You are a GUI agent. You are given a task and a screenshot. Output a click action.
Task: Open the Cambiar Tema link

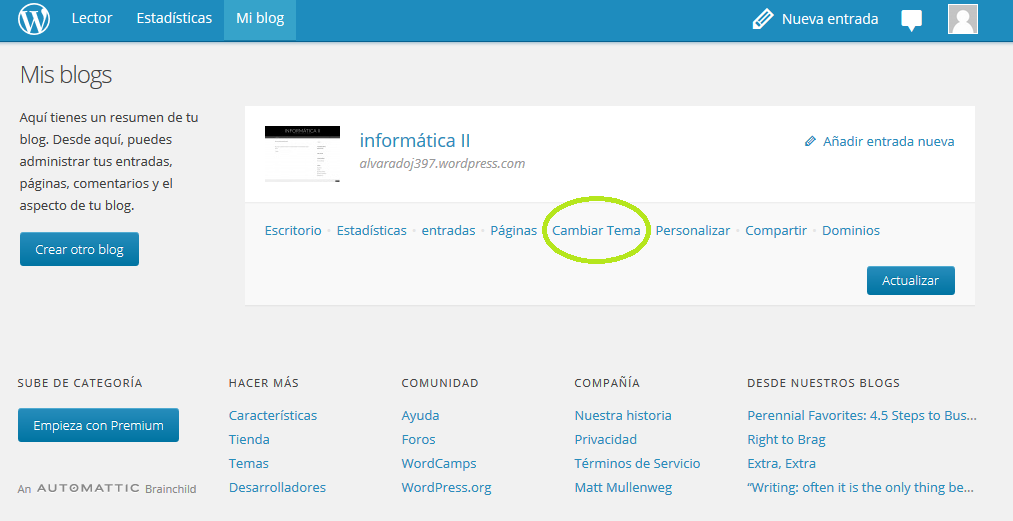click(x=596, y=231)
